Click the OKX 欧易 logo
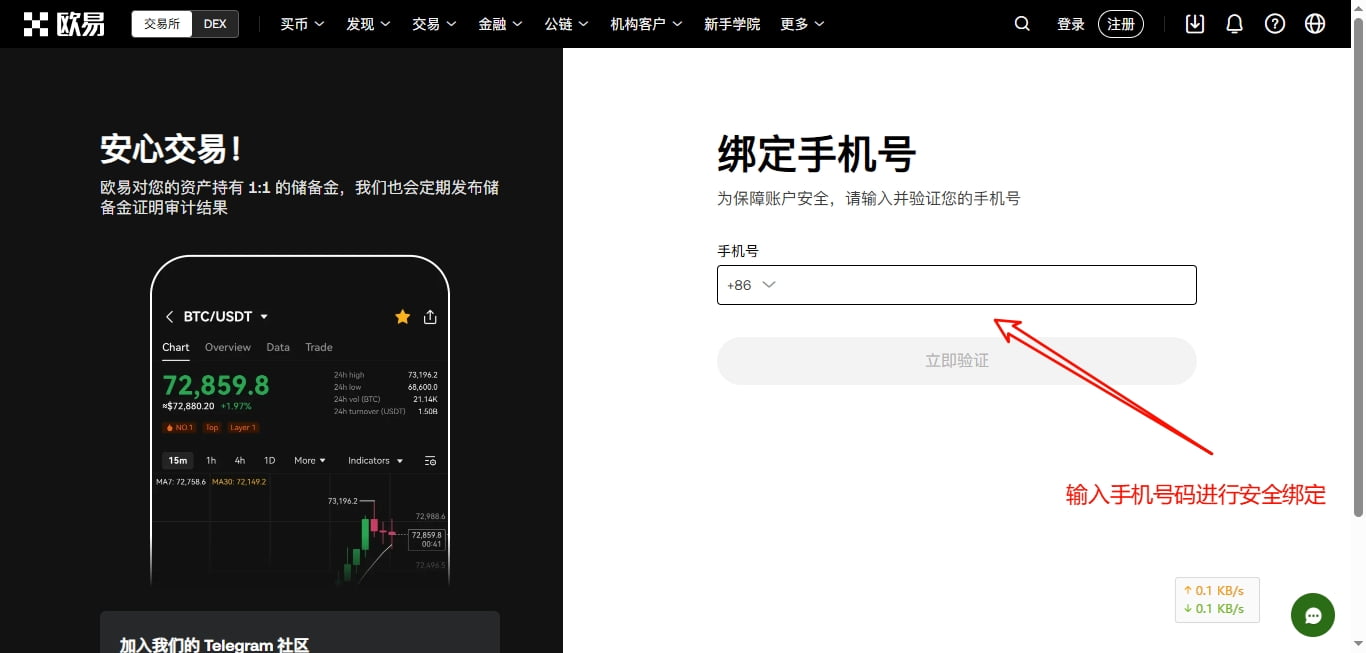This screenshot has width=1366, height=653. pos(64,23)
